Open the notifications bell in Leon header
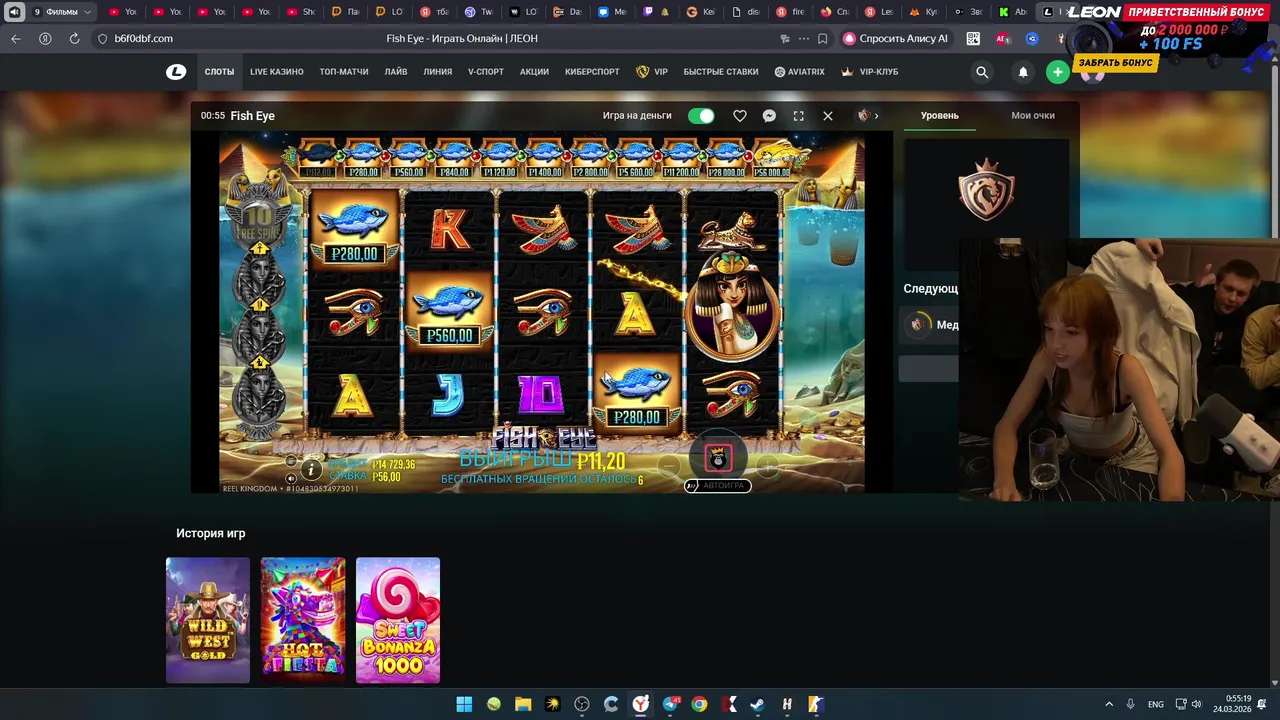Screen dimensions: 1280x720 click(x=1023, y=72)
